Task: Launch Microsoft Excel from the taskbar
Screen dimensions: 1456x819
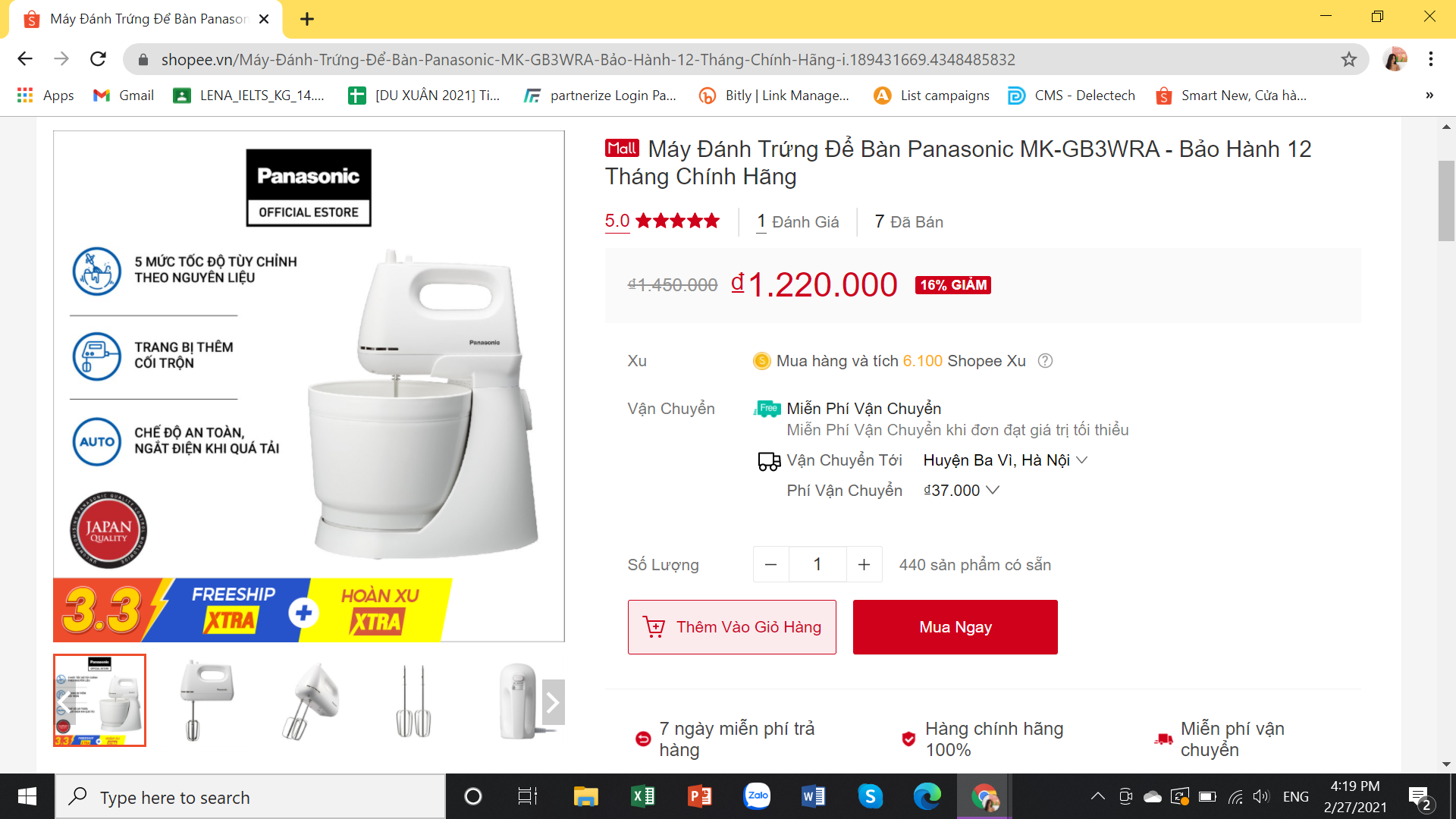Action: pyautogui.click(x=643, y=796)
